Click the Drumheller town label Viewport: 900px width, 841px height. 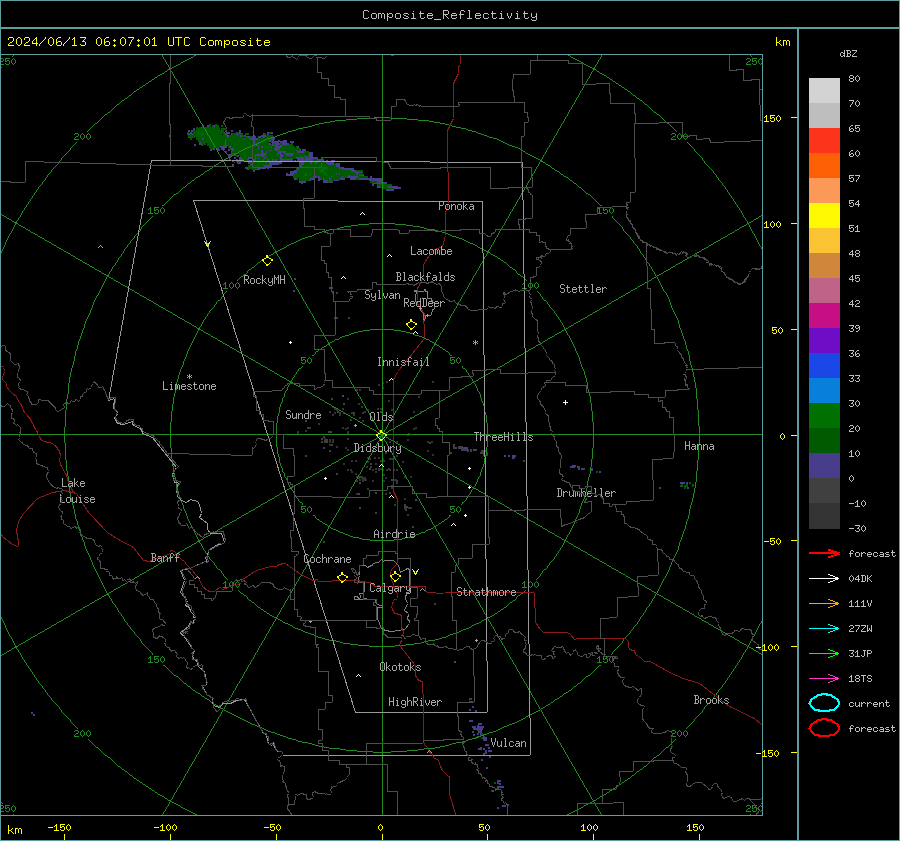[586, 493]
